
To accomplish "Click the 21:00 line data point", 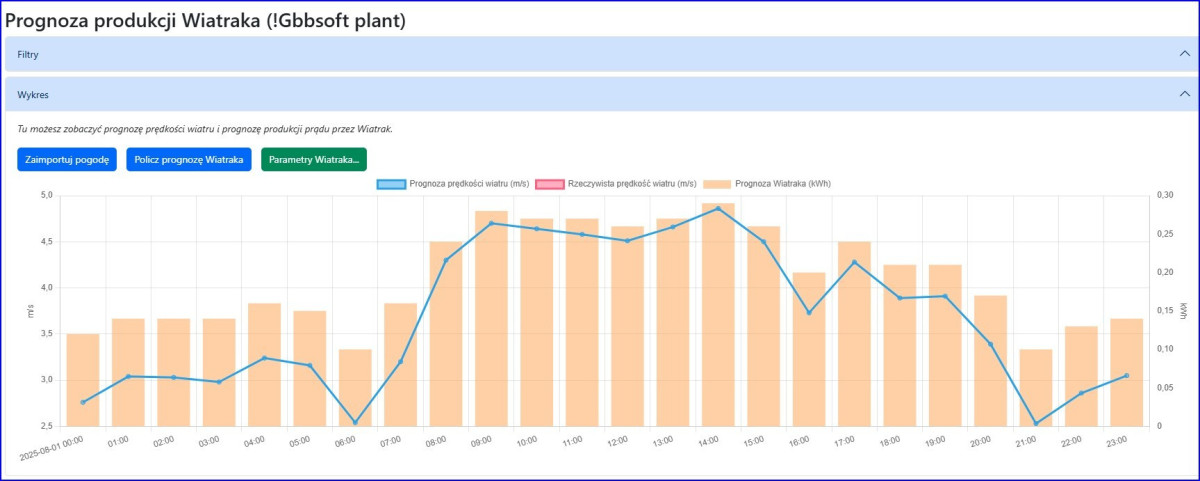I will pyautogui.click(x=1035, y=423).
